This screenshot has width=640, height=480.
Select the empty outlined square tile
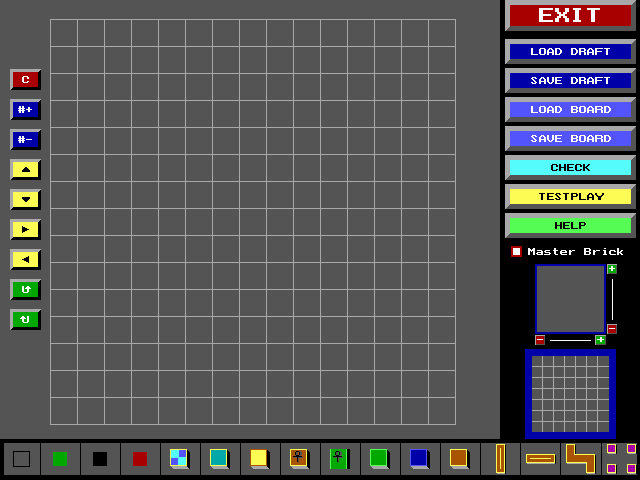pyautogui.click(x=21, y=459)
